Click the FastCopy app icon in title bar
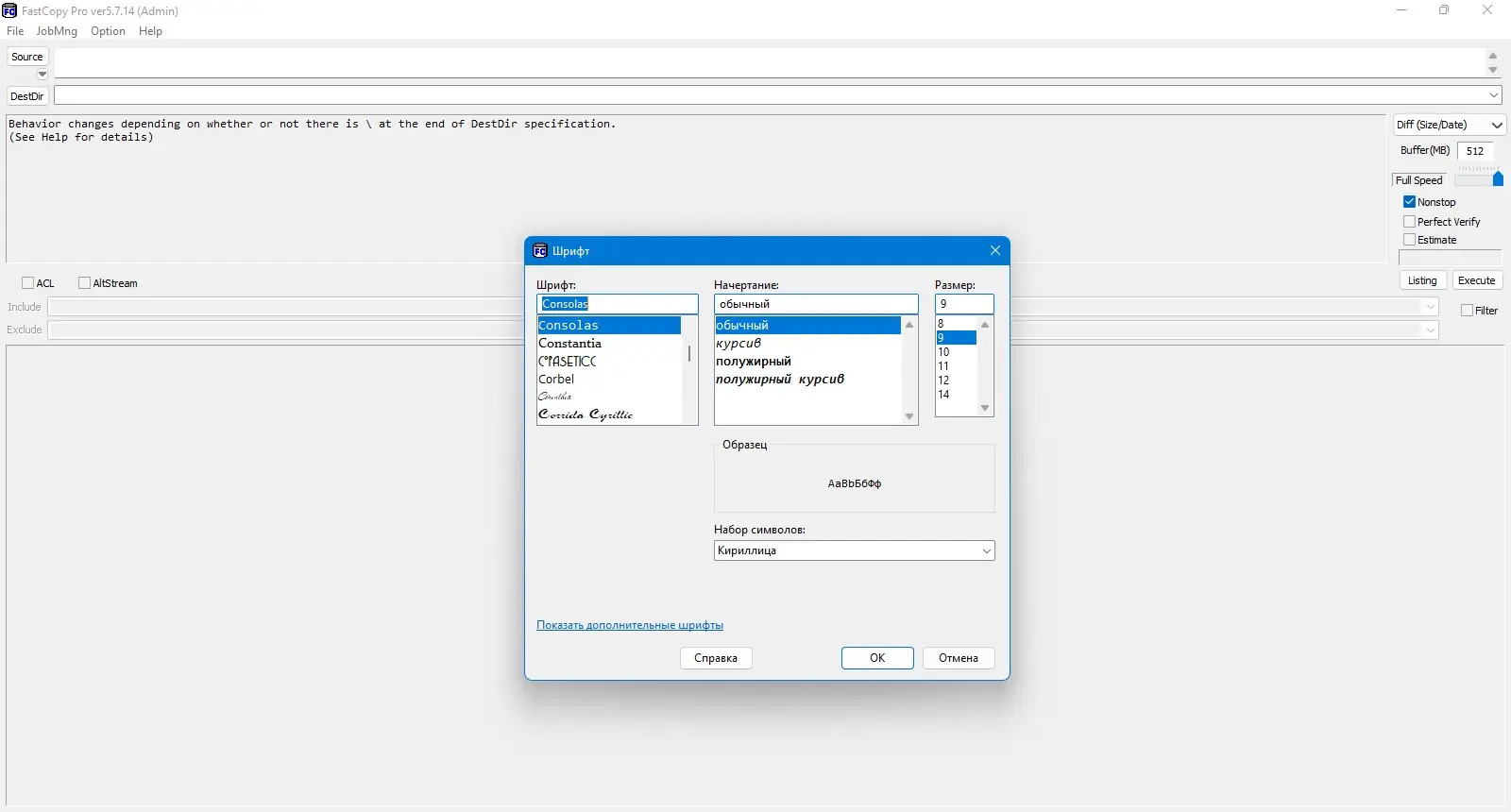Viewport: 1511px width, 812px height. (9, 10)
